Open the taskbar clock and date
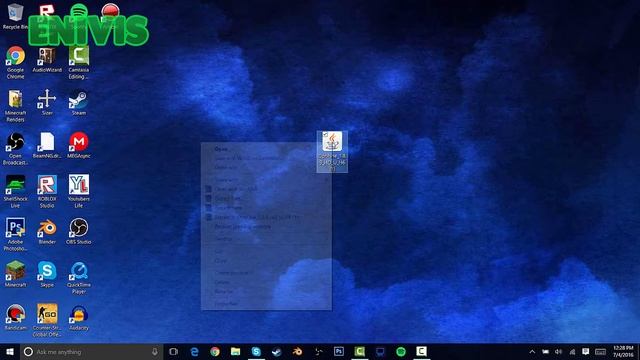 coord(623,351)
